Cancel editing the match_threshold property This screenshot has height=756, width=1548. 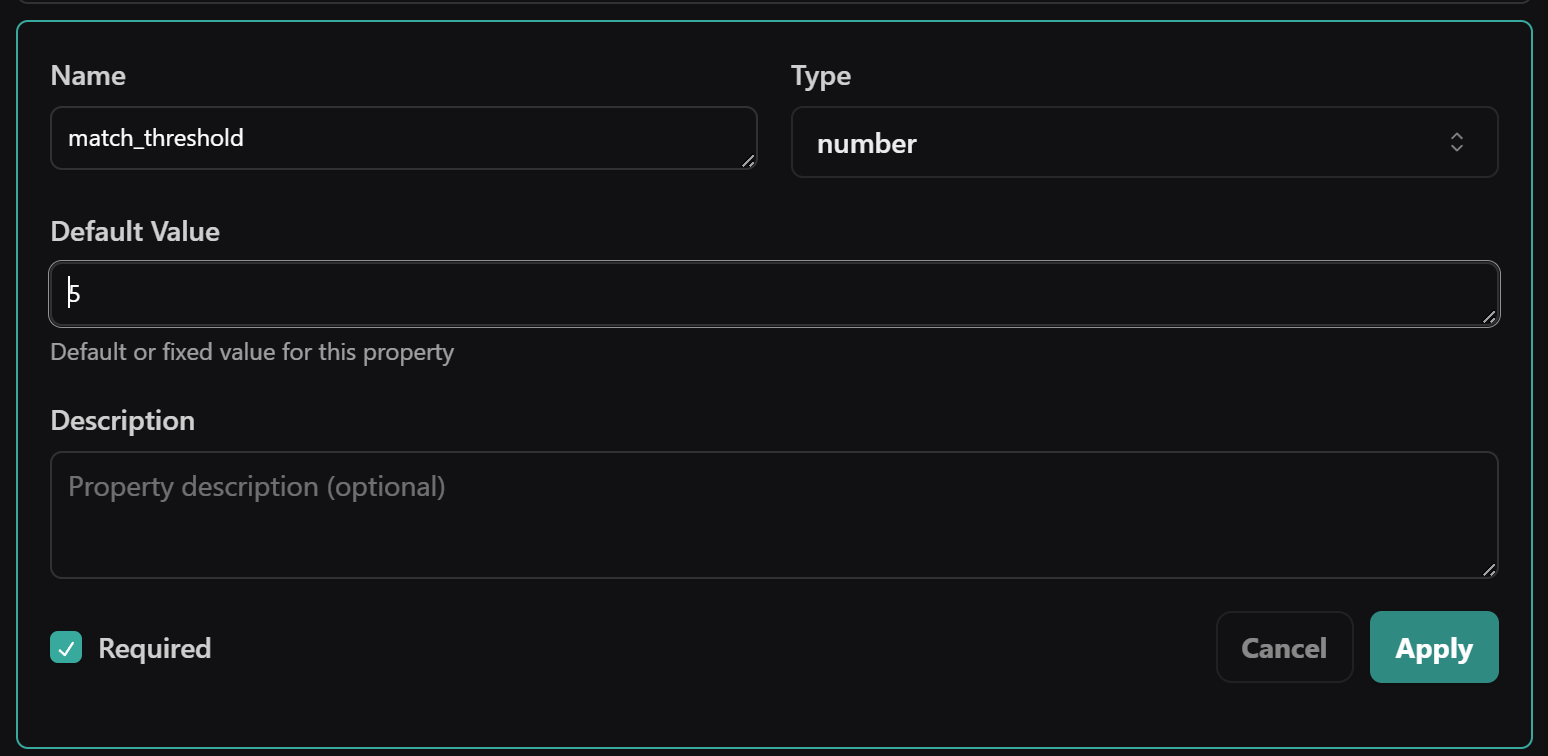pos(1285,647)
